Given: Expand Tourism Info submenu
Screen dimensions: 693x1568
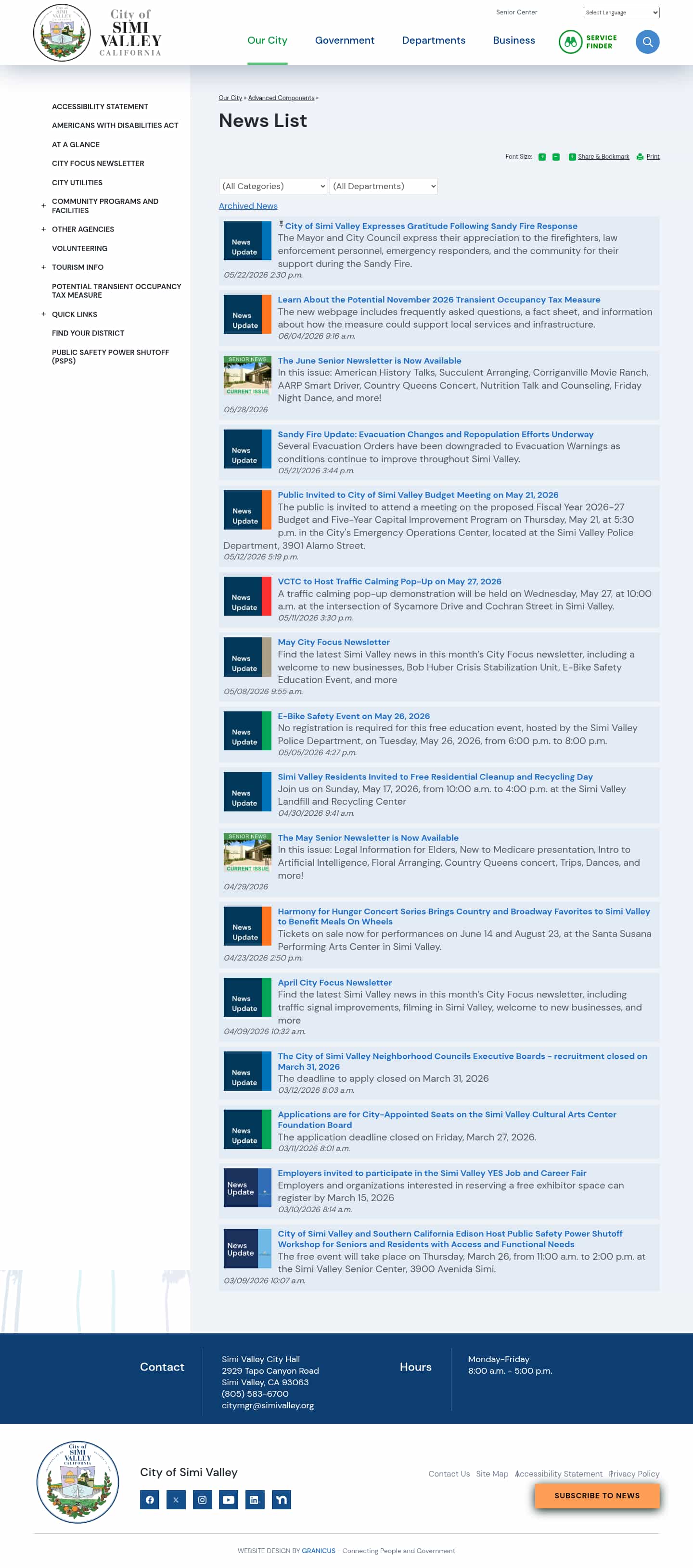Looking at the screenshot, I should pyautogui.click(x=43, y=267).
